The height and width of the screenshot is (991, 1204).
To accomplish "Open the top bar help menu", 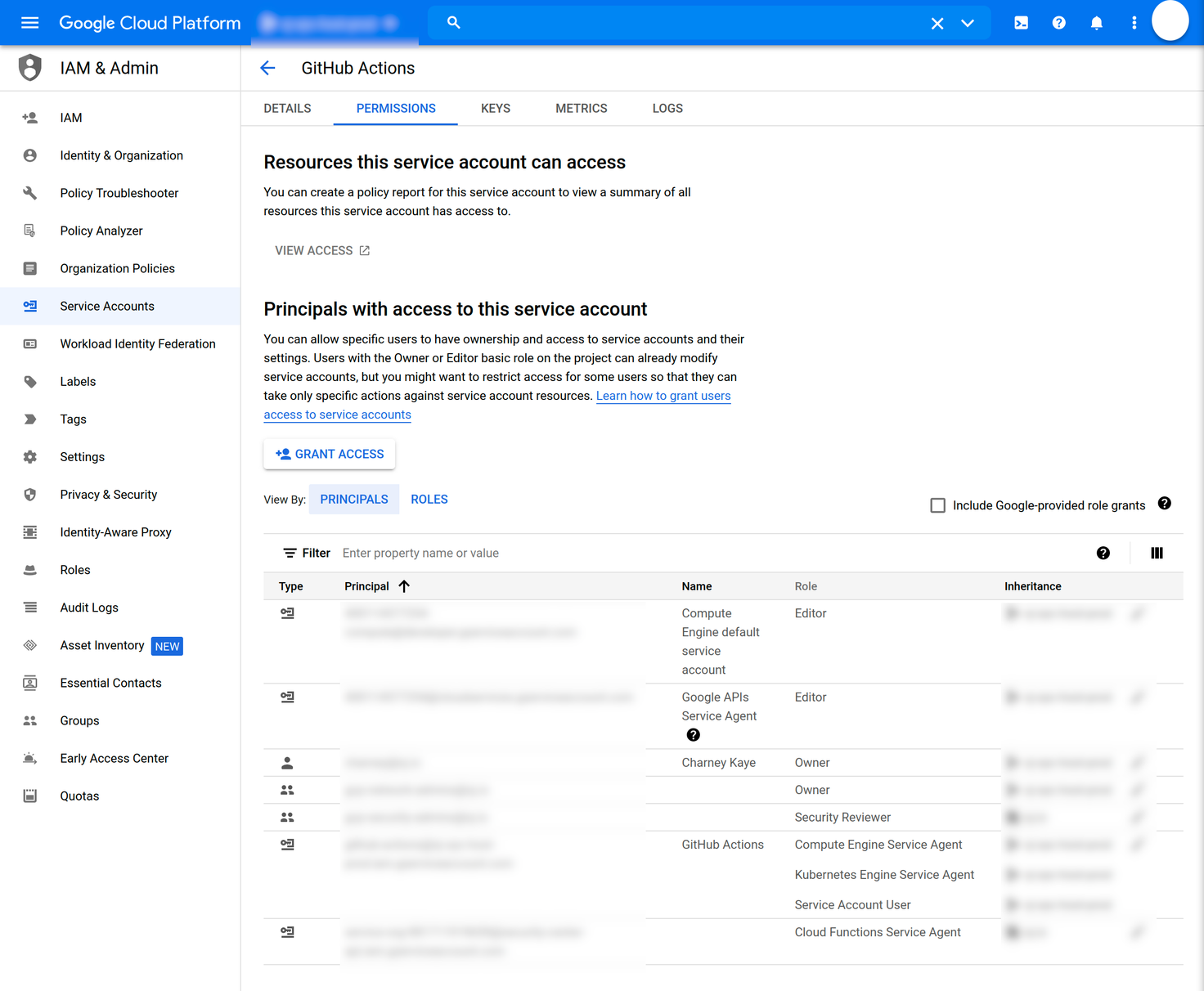I will (1058, 23).
